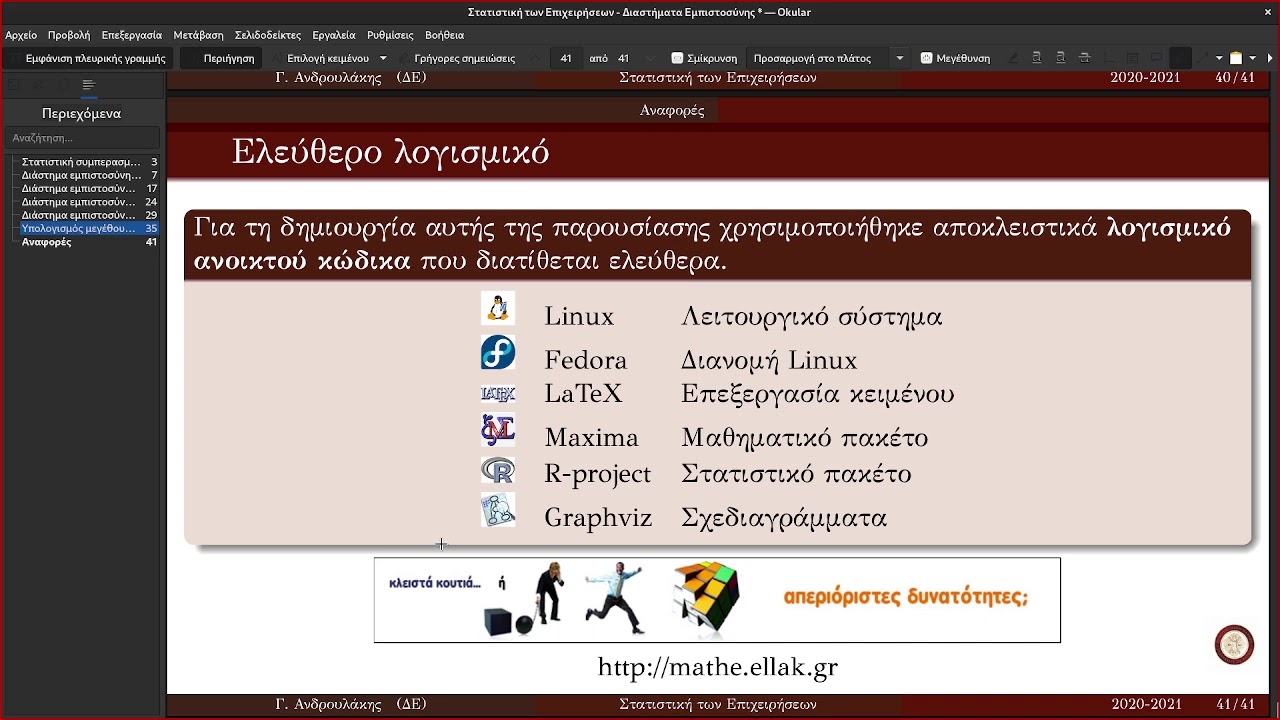Switch to the Contents sidebar panel icon
This screenshot has height=720, width=1280.
(x=89, y=85)
